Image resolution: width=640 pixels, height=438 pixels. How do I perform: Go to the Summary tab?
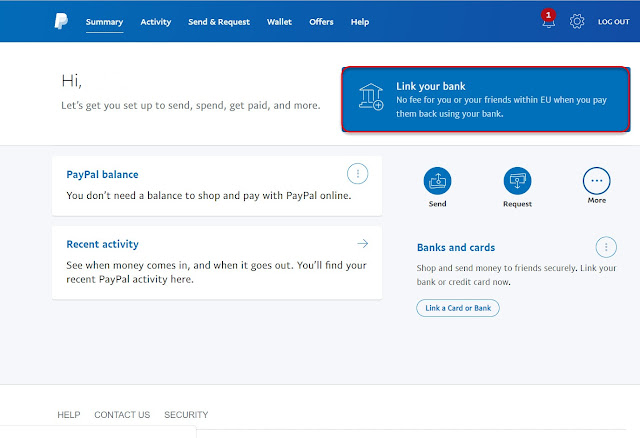tap(104, 22)
